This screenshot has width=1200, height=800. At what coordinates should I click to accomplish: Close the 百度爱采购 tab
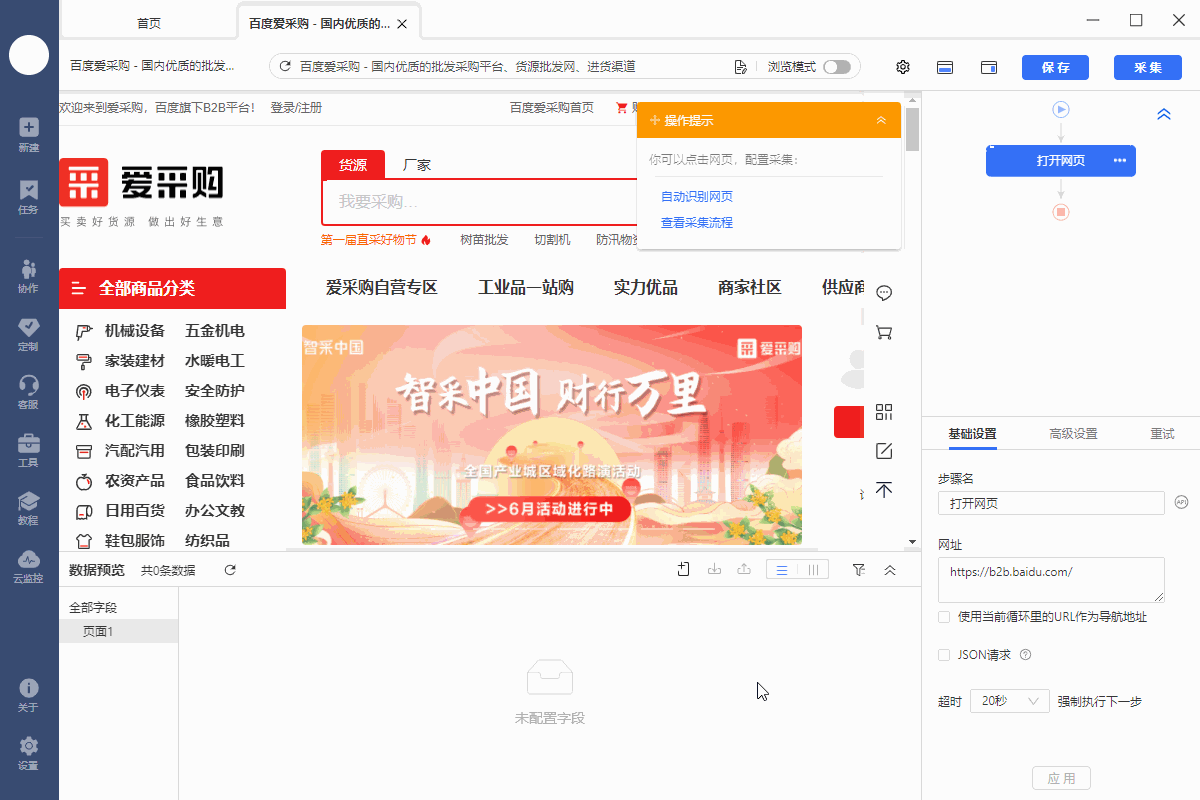point(402,23)
